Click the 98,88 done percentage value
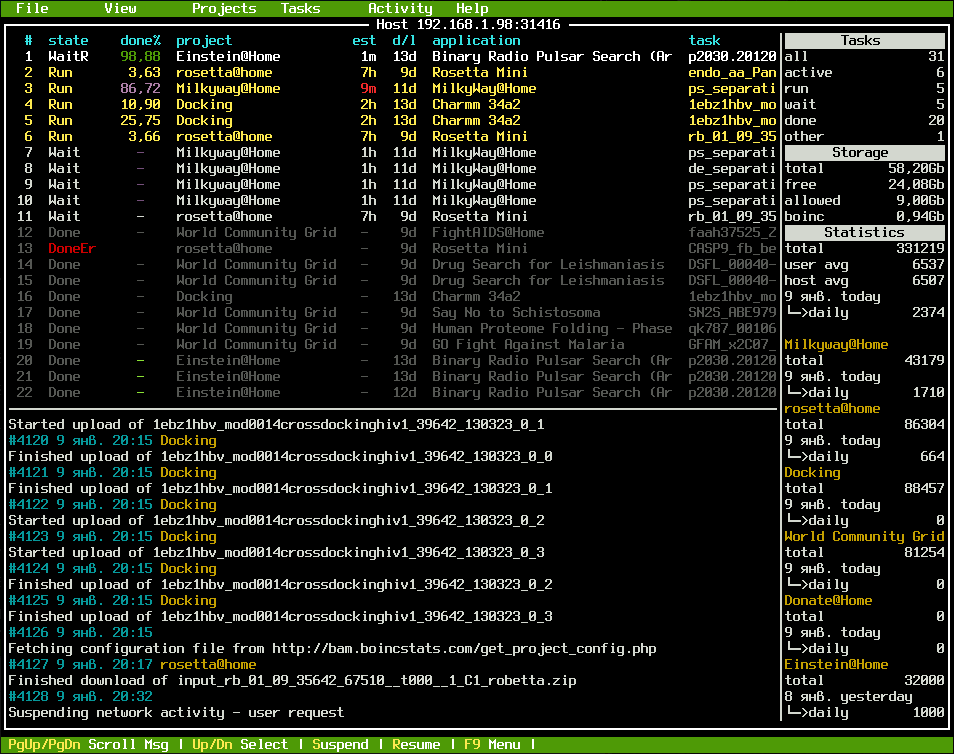Viewport: 954px width, 754px height. [141, 57]
